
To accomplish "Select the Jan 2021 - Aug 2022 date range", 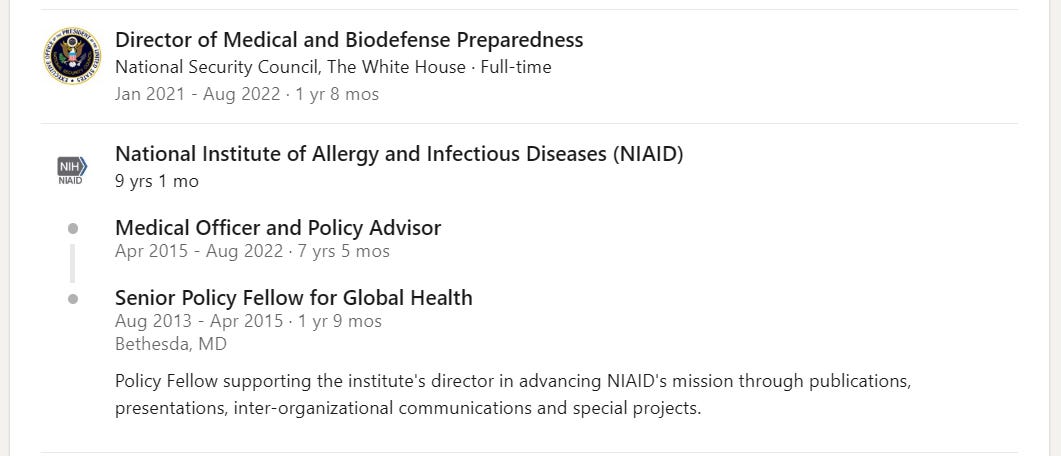I will [198, 94].
